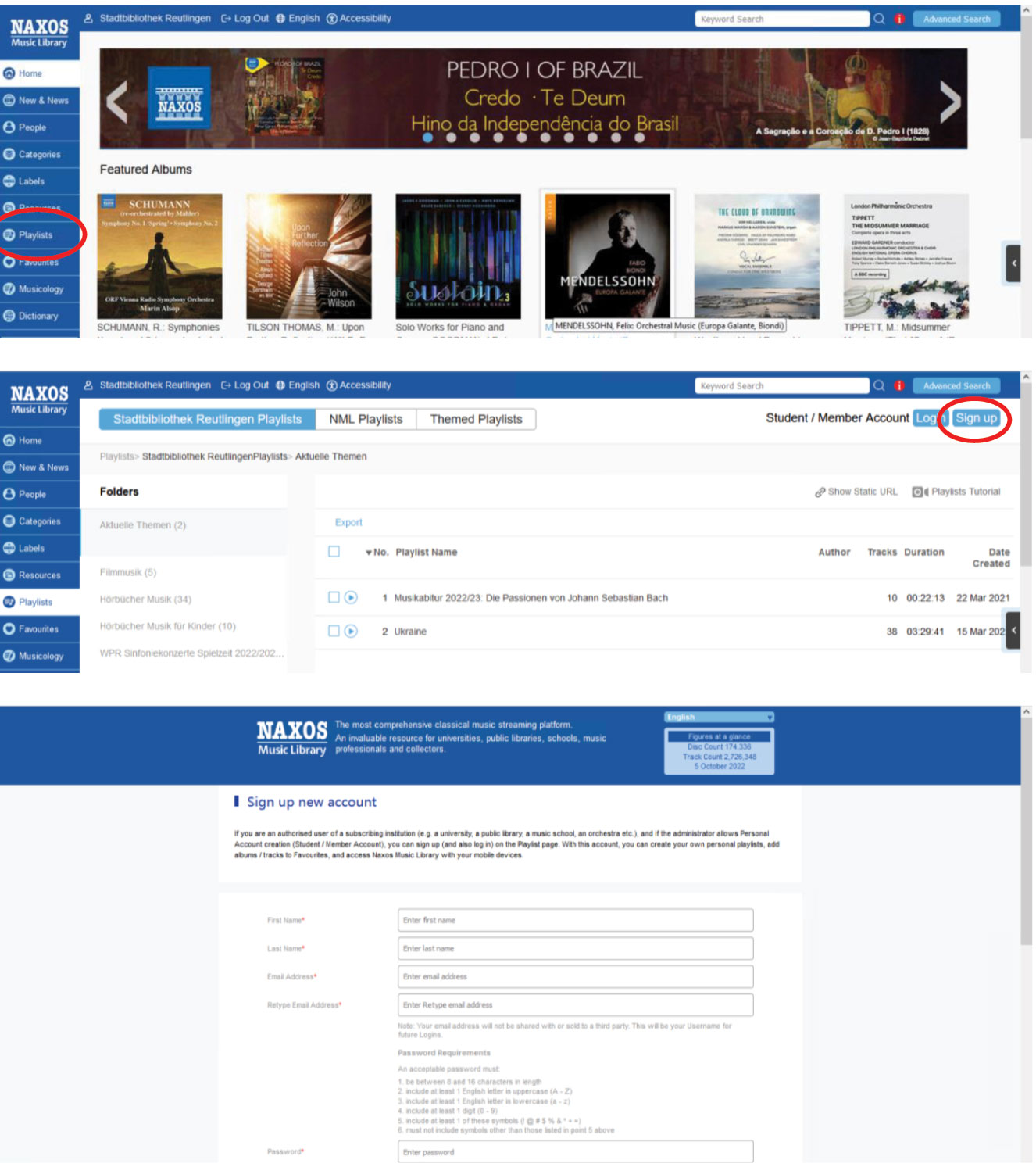Click the Sign up button
Viewport: 1036px width, 1167px height.
(976, 418)
